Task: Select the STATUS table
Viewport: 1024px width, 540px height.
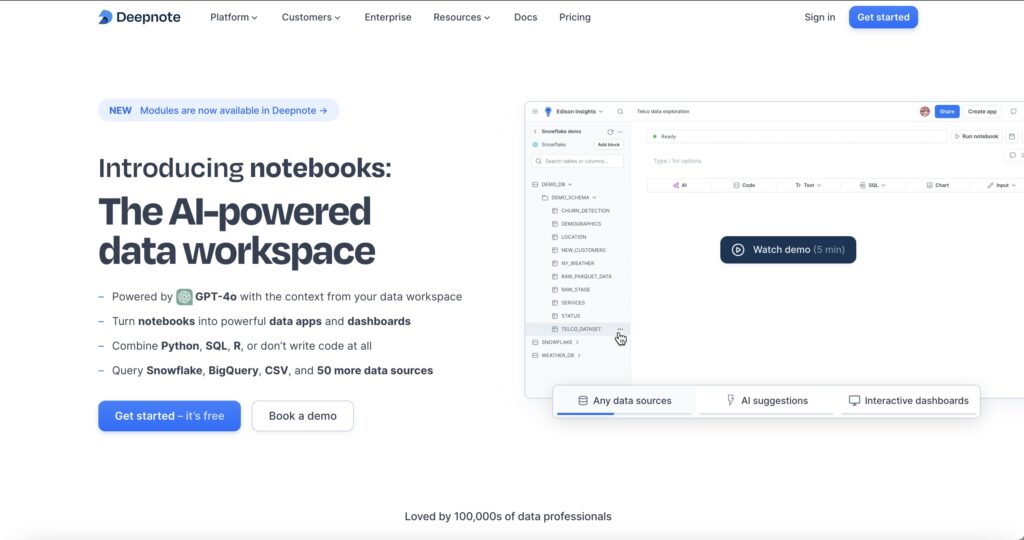Action: (x=566, y=316)
